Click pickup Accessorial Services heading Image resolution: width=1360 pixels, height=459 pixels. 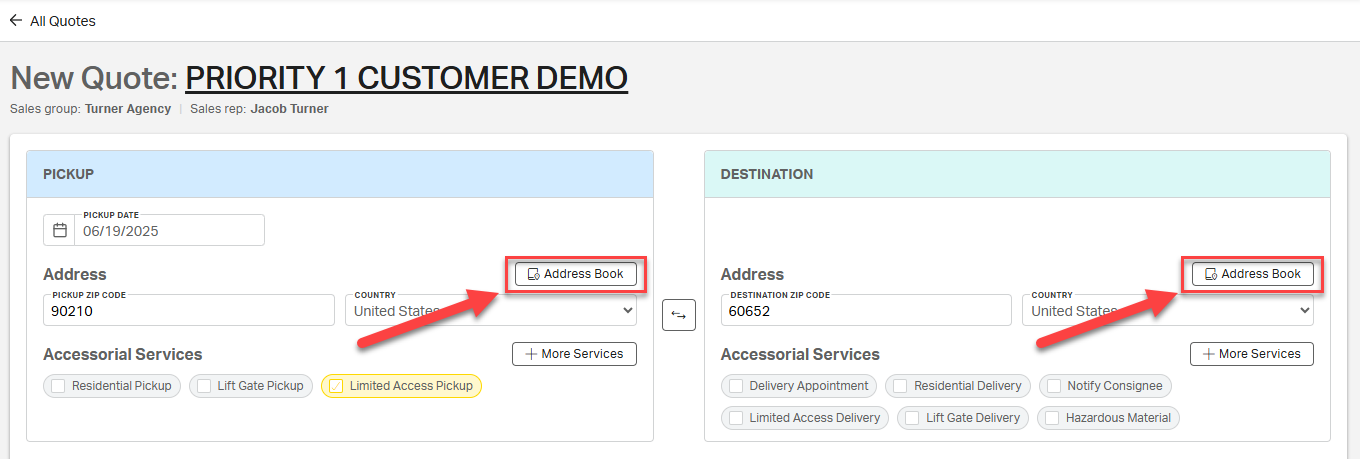[x=123, y=354]
